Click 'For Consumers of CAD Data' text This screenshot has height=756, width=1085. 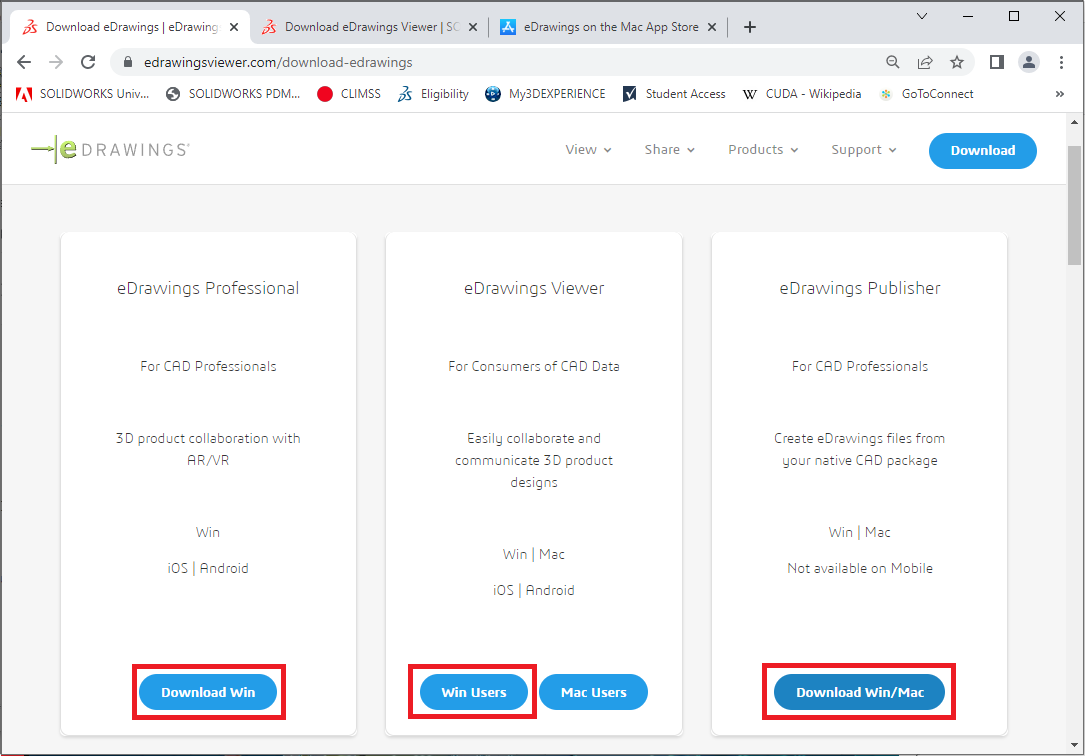(x=534, y=367)
